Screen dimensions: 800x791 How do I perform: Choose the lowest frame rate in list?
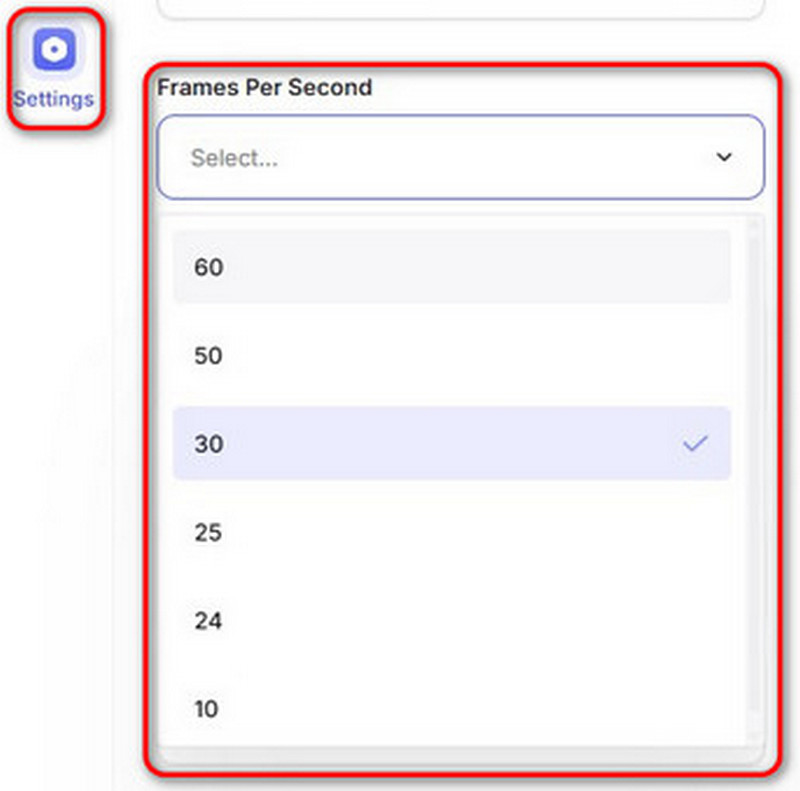point(451,709)
